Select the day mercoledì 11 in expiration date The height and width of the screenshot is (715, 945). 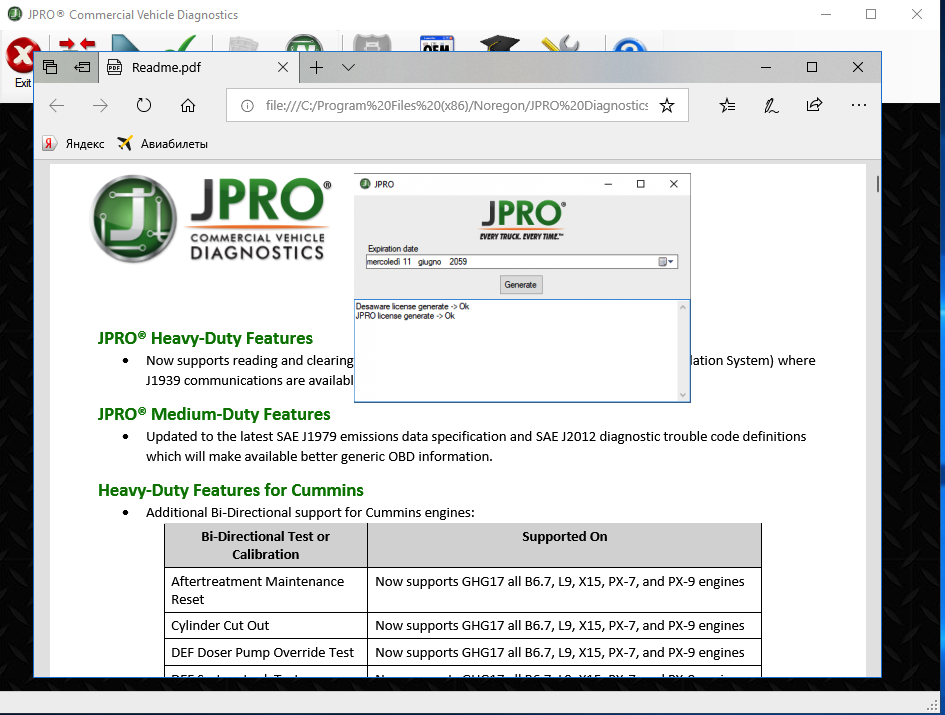click(x=389, y=262)
